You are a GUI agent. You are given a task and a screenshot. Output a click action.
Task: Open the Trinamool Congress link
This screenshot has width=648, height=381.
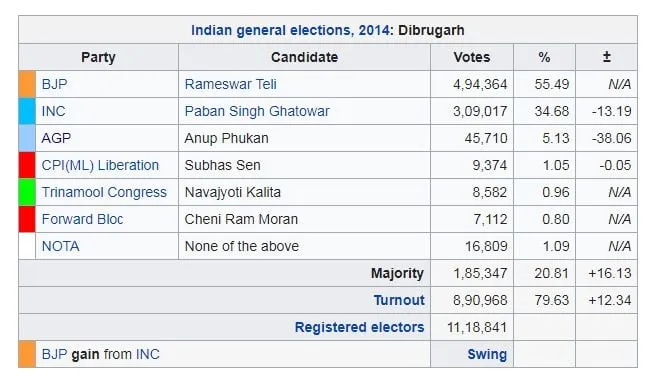(x=104, y=192)
